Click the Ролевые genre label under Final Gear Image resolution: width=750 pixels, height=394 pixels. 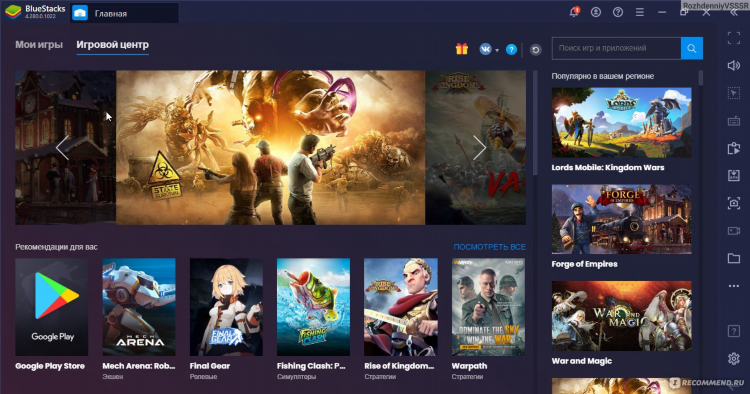coord(203,377)
